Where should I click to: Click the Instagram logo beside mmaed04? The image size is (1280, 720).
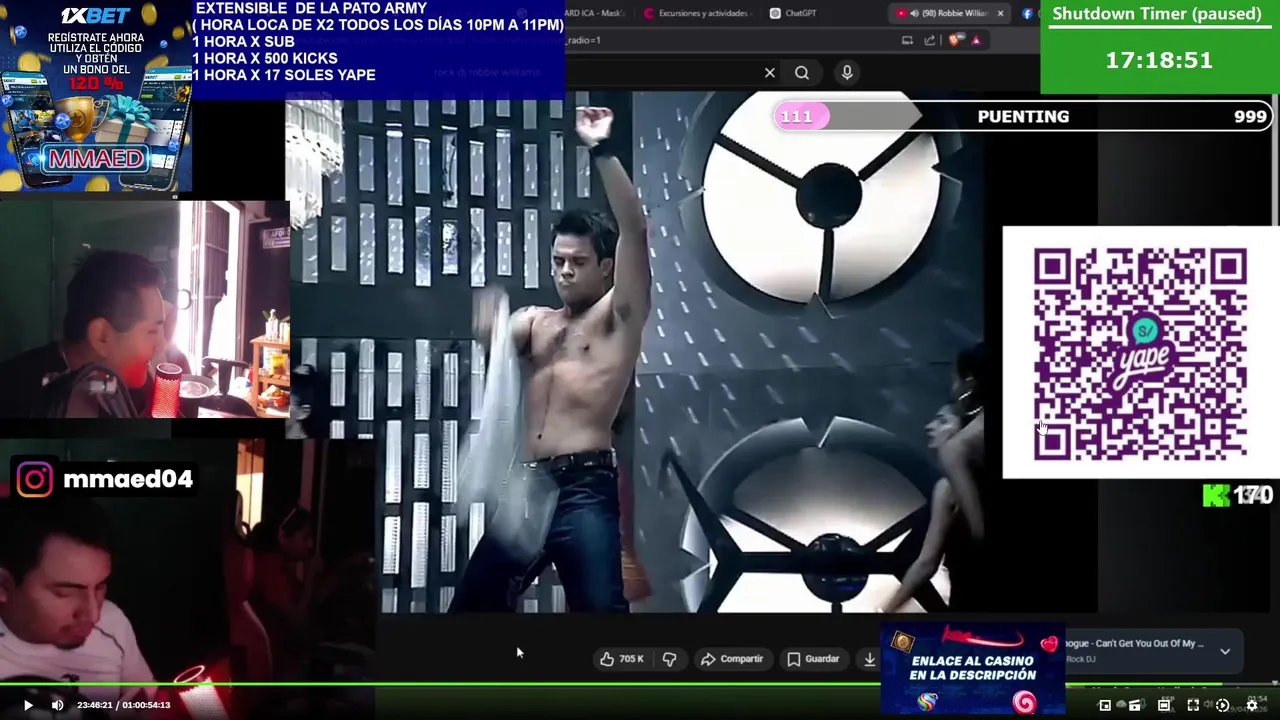(35, 479)
